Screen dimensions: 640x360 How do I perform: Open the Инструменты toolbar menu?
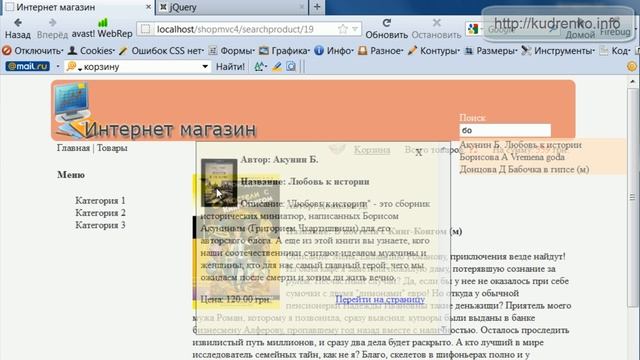(x=558, y=51)
